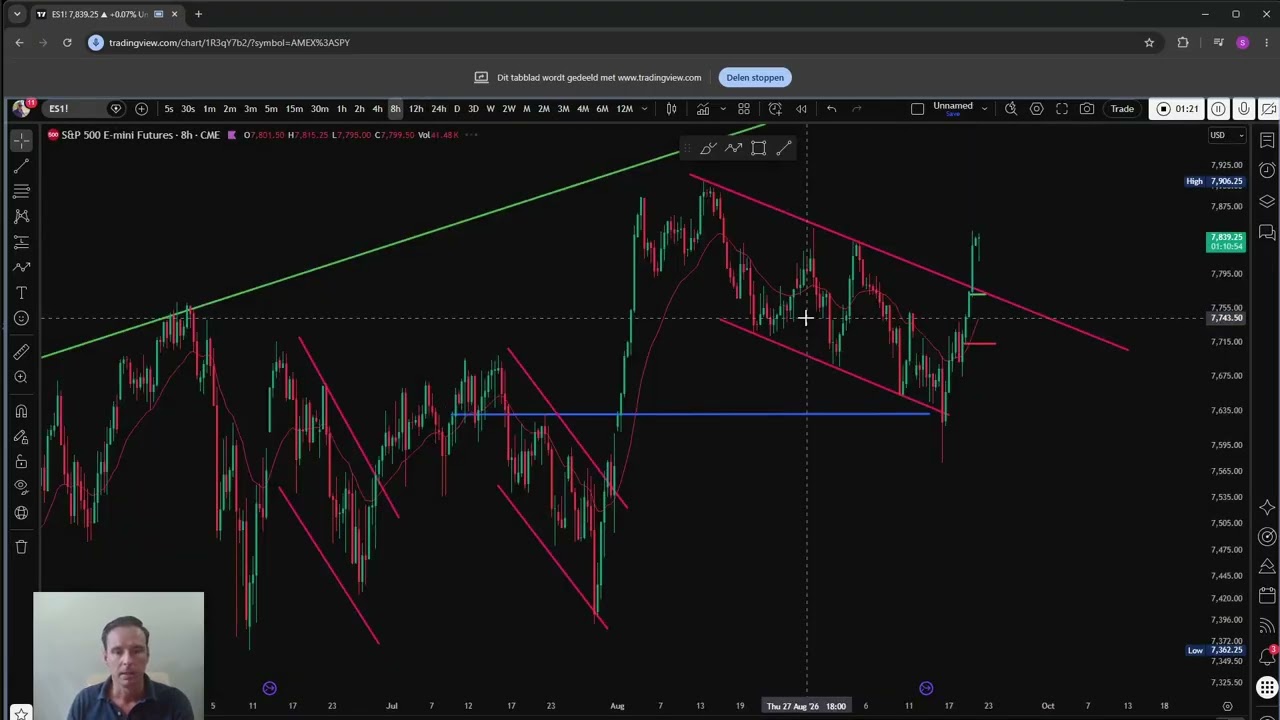This screenshot has width=1280, height=720.
Task: Open the user profile avatar menu
Action: [21, 108]
